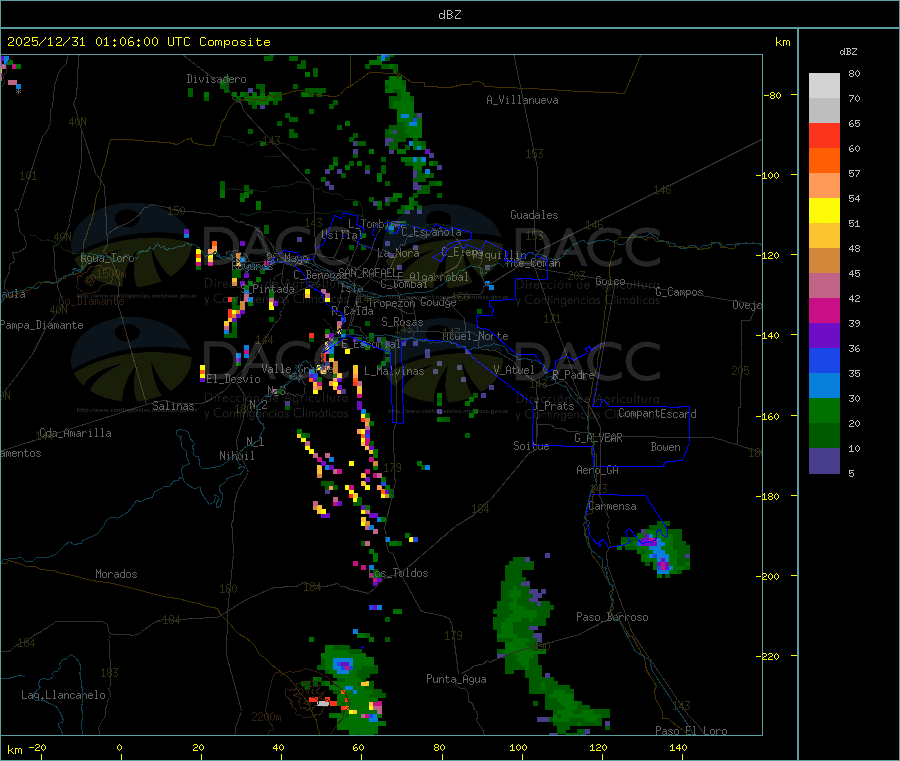Select the 'G_Campos' map label

click(x=680, y=293)
